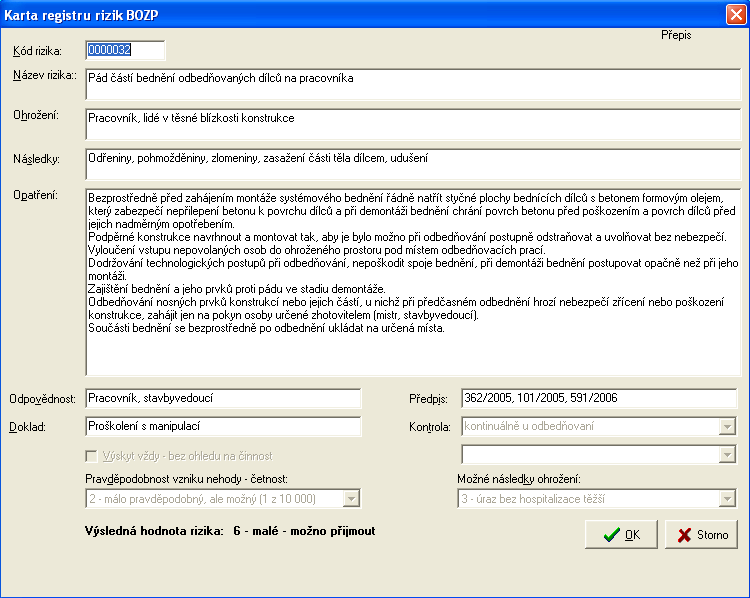Click the 'Pravděpodobnost vzniku nehody - četnost:' label

pos(187,479)
